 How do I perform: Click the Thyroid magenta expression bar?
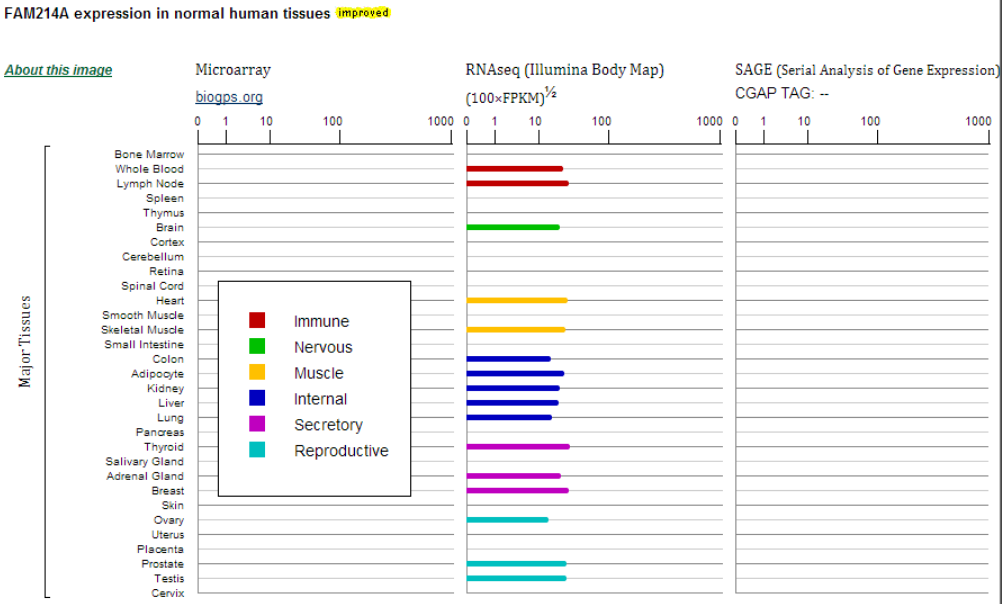[x=517, y=446]
